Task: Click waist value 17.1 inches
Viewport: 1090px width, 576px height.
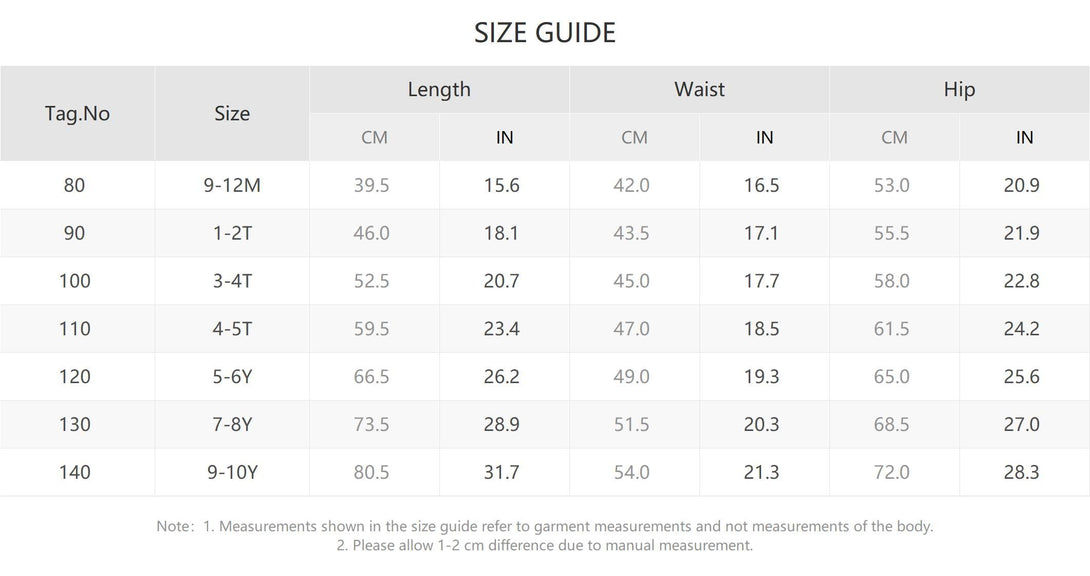Action: [764, 233]
